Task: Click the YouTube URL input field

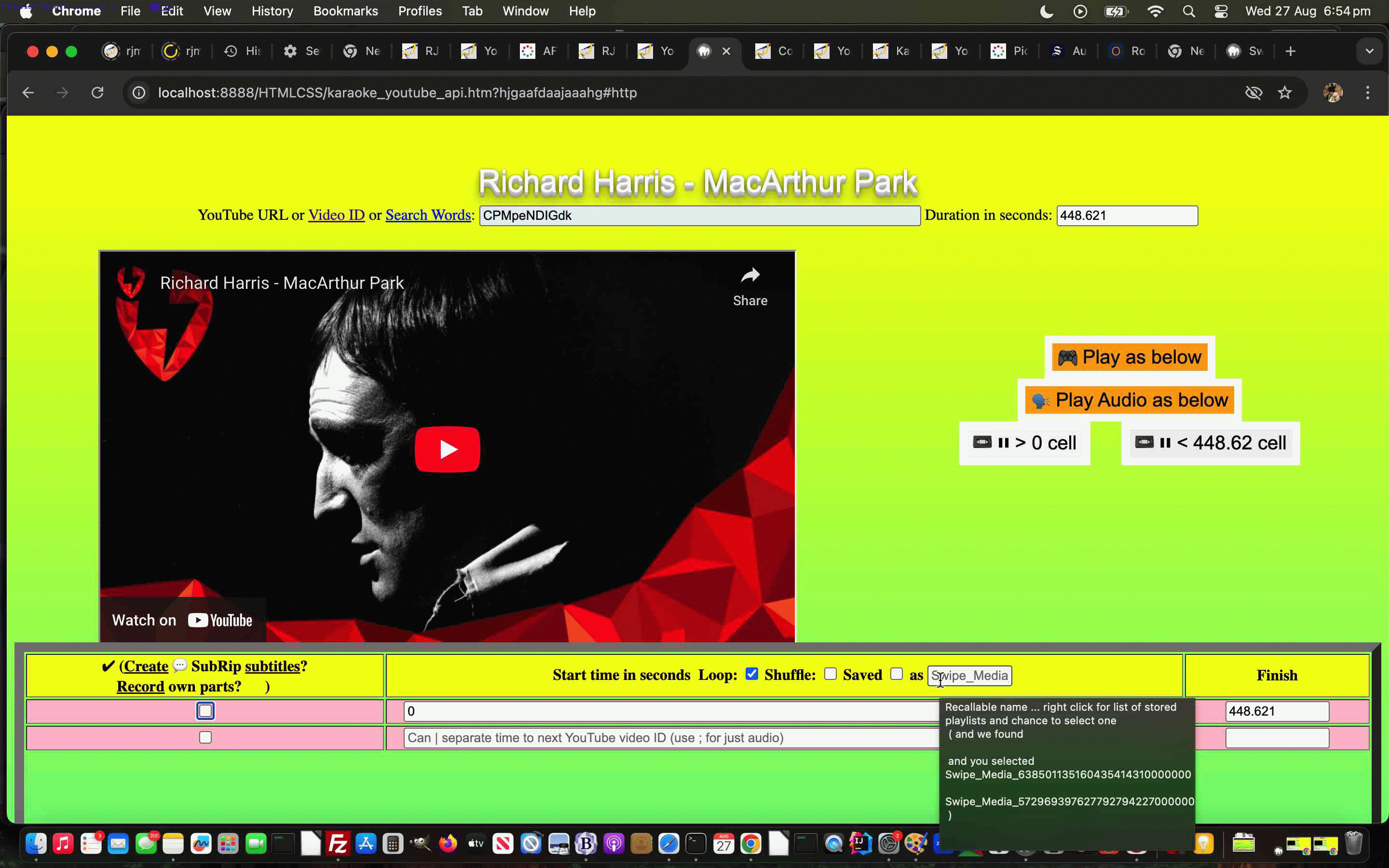Action: click(x=700, y=216)
